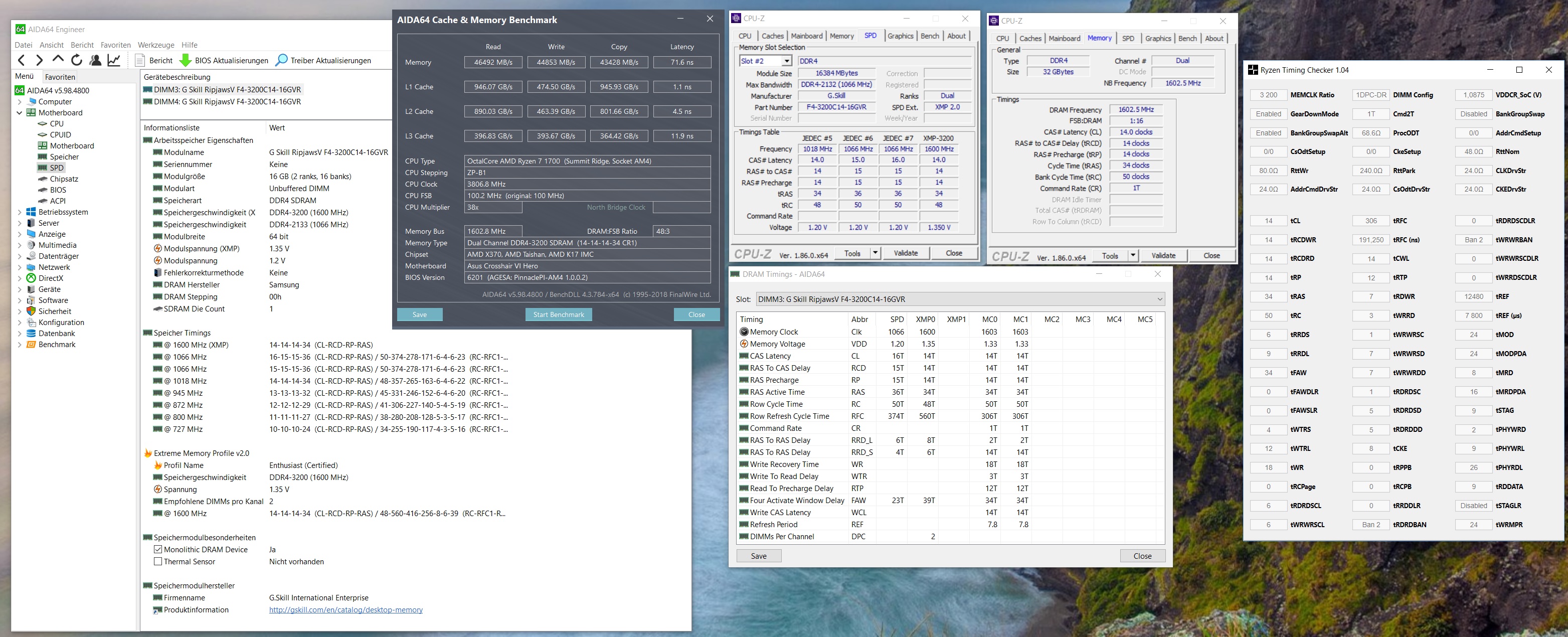The height and width of the screenshot is (637, 1568).
Task: Switch to the Favoriten panel tab
Action: click(x=60, y=77)
